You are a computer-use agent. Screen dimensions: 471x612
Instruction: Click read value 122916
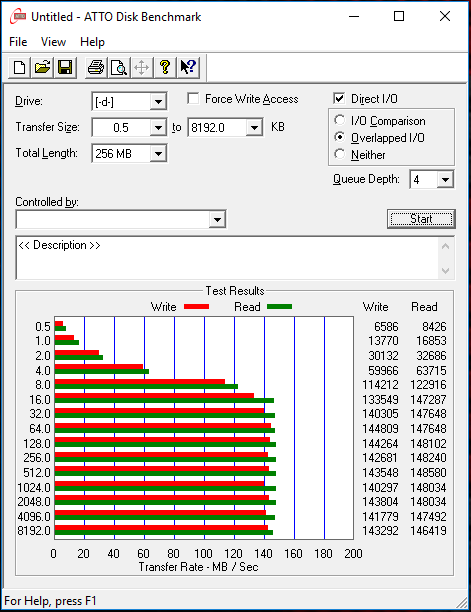[x=428, y=385]
